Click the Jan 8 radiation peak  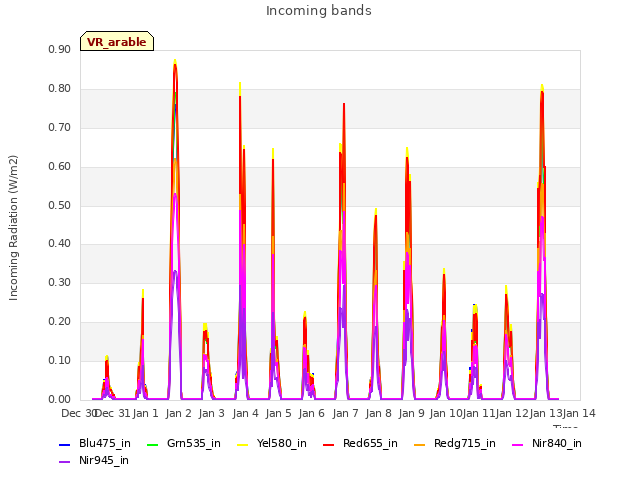coord(376,211)
